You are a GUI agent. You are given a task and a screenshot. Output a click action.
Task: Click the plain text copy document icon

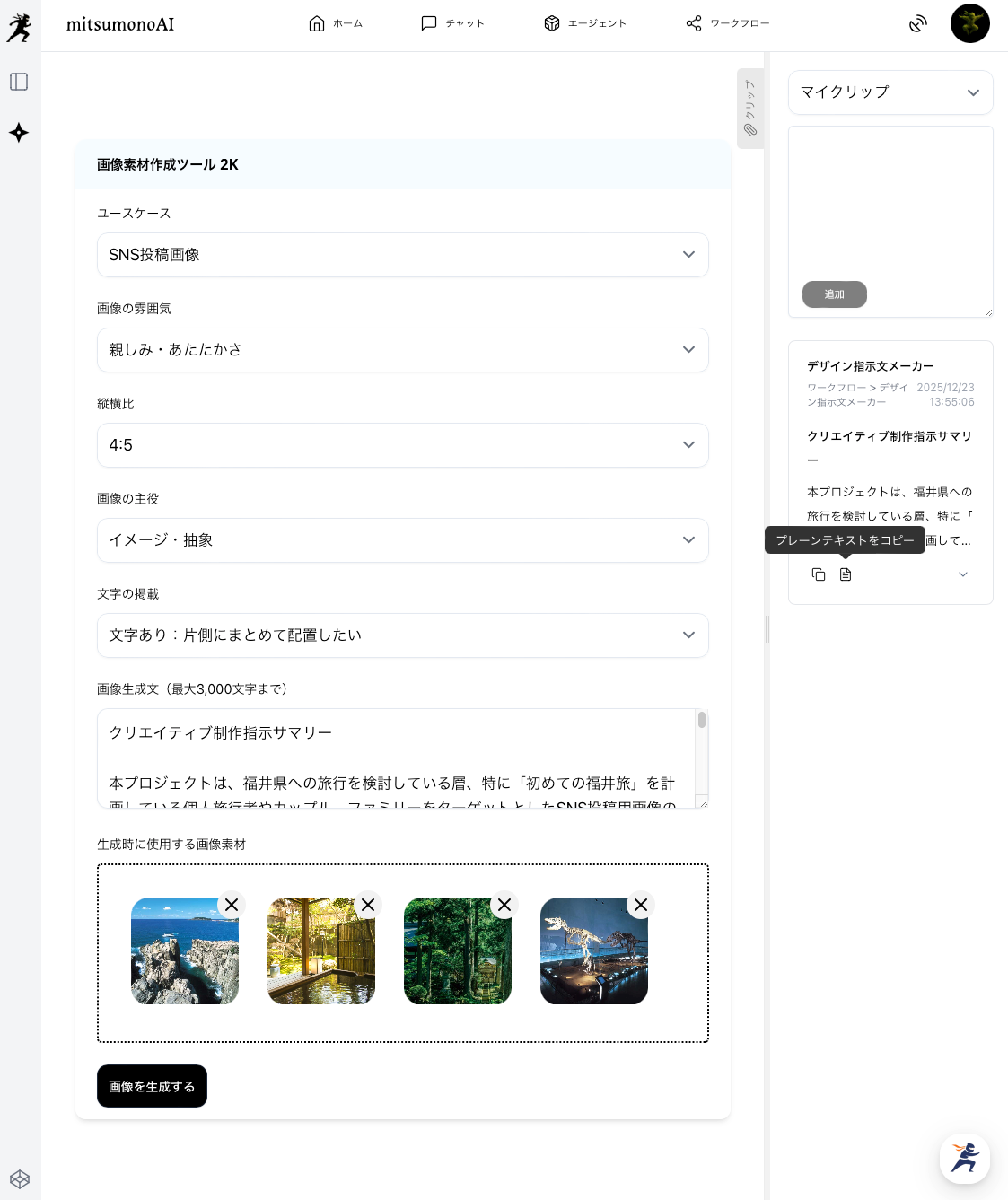coord(846,574)
